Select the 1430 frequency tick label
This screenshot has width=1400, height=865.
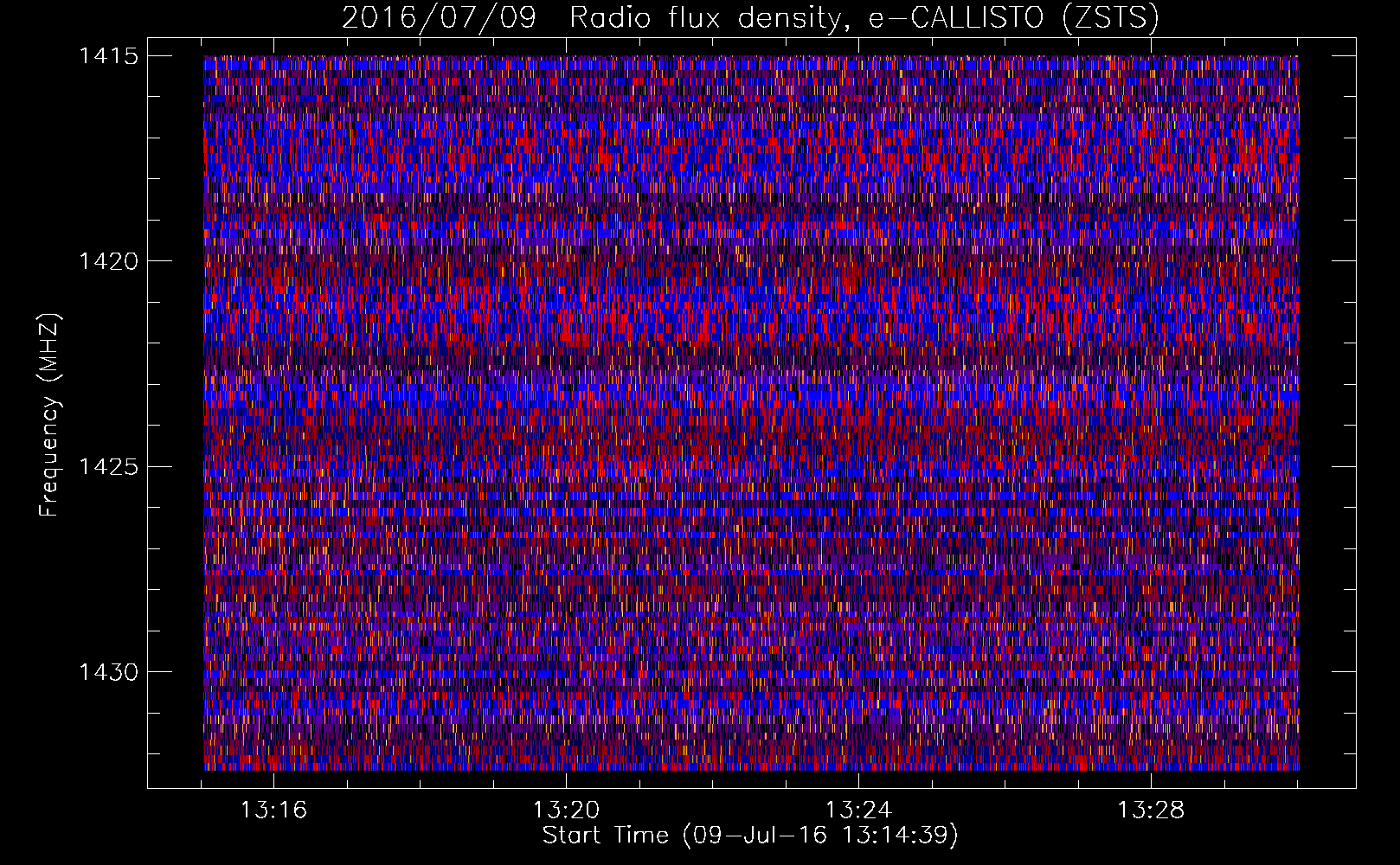(x=109, y=672)
